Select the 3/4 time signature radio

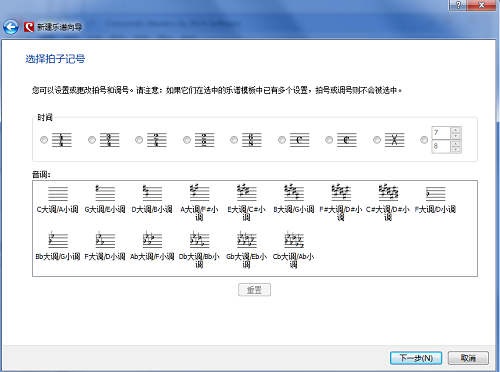click(x=92, y=140)
